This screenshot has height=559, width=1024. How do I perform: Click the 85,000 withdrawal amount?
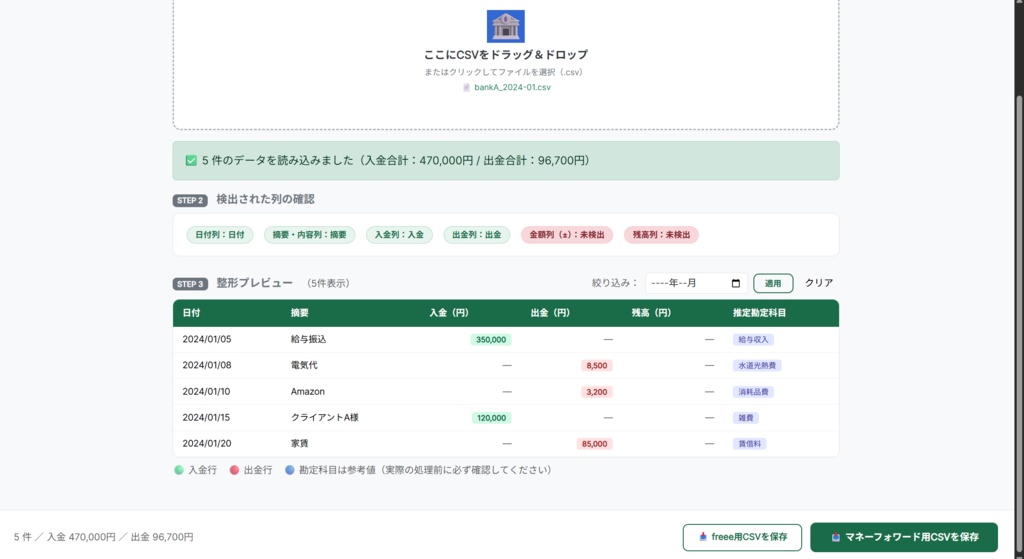[594, 444]
